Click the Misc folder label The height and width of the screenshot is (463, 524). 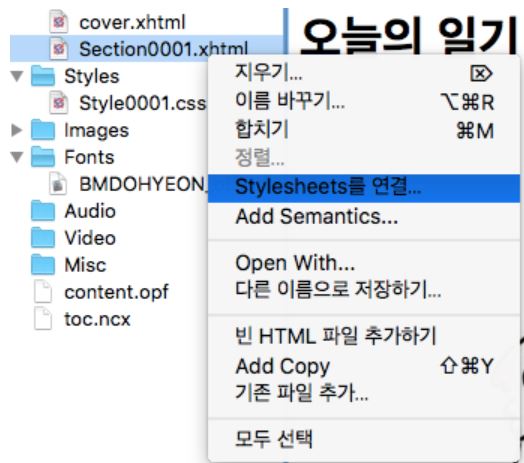pyautogui.click(x=85, y=265)
